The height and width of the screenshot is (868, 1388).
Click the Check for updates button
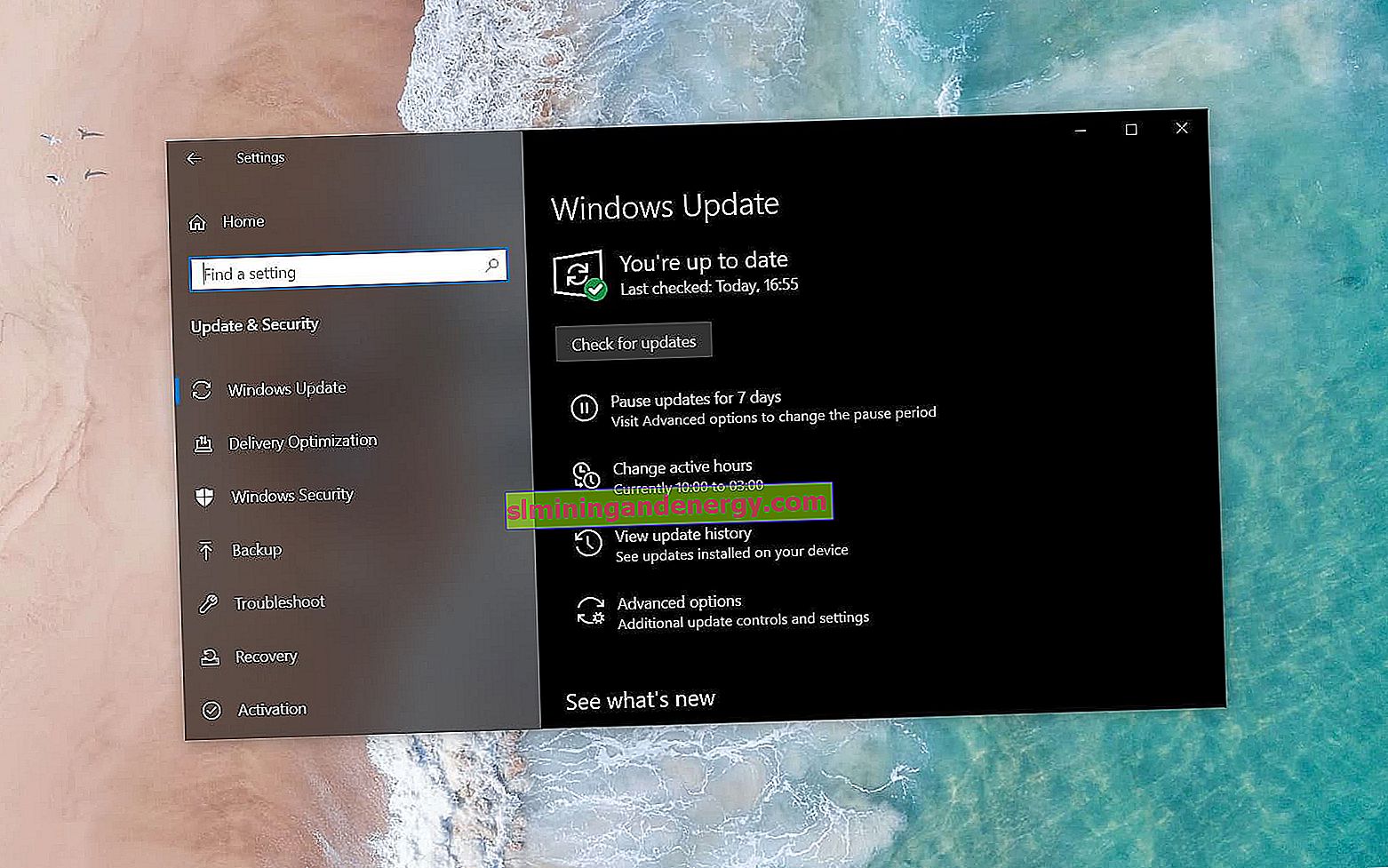(x=634, y=343)
